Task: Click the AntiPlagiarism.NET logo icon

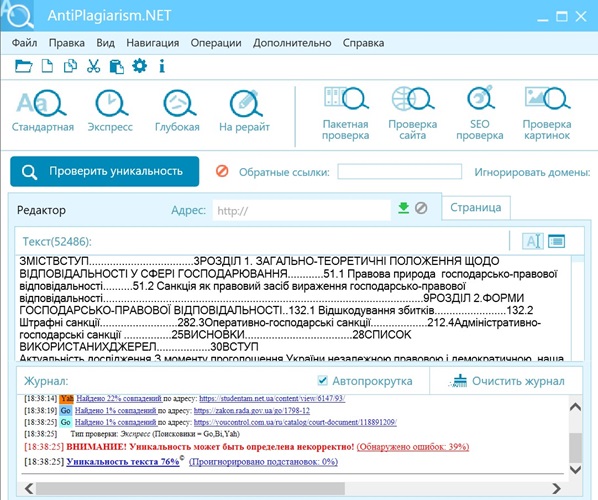Action: (18, 15)
